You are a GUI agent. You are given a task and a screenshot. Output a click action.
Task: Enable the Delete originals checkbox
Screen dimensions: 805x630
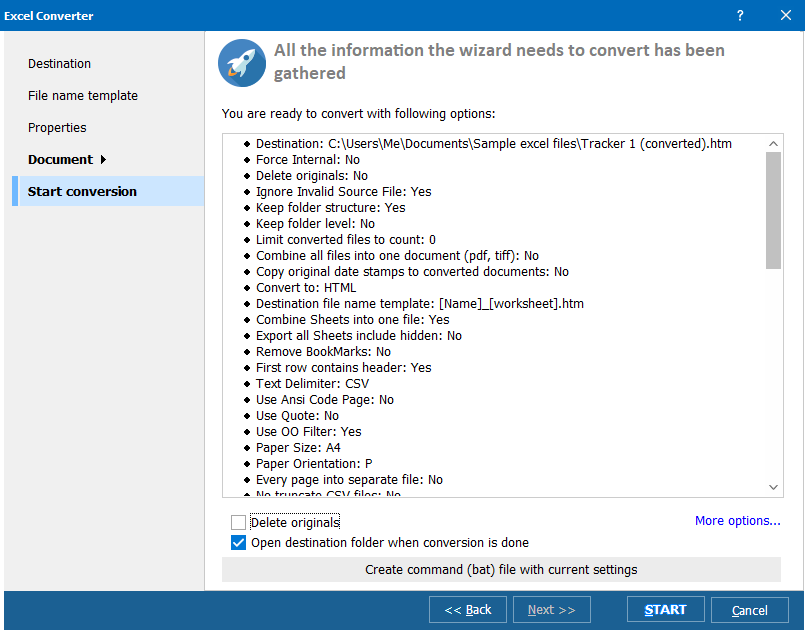(x=238, y=522)
